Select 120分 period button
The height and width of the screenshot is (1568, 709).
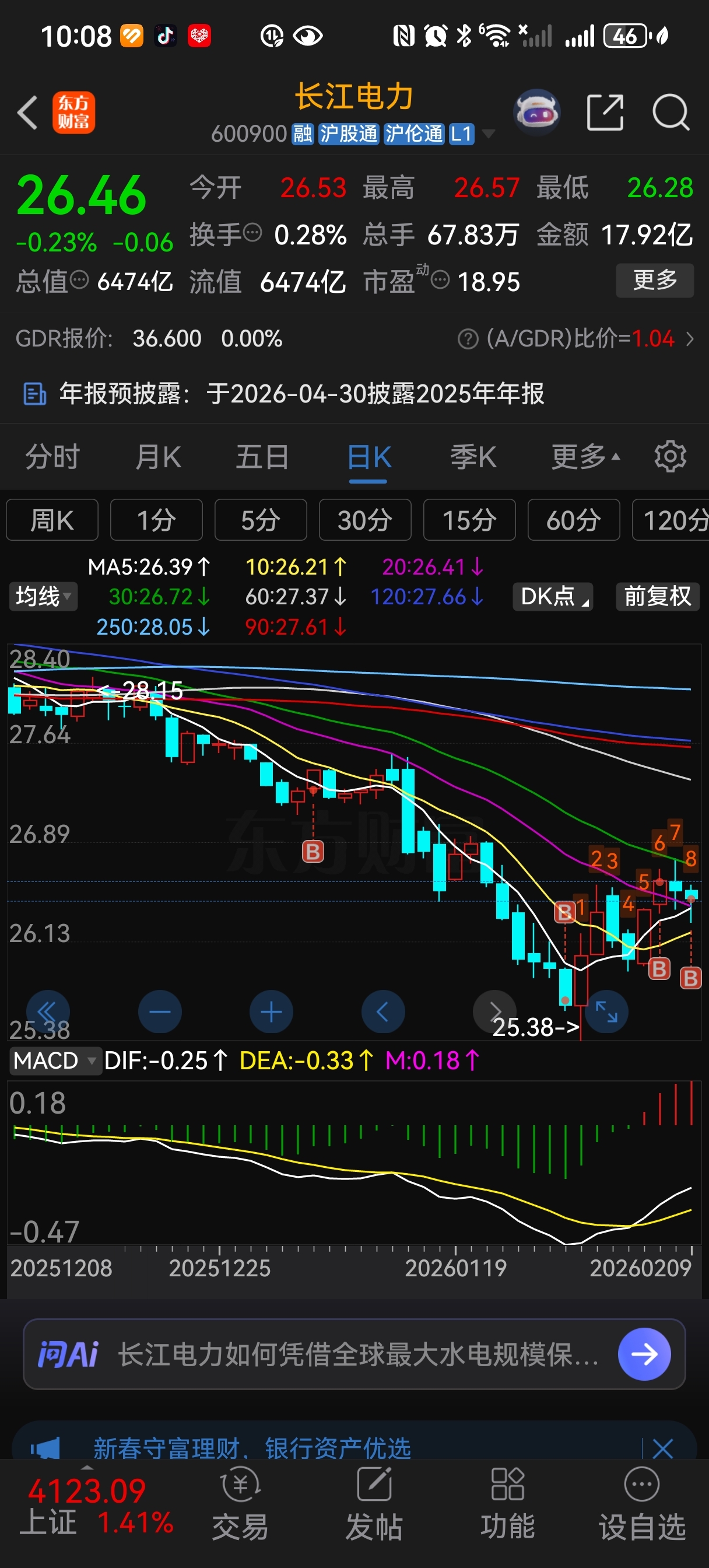tap(671, 520)
